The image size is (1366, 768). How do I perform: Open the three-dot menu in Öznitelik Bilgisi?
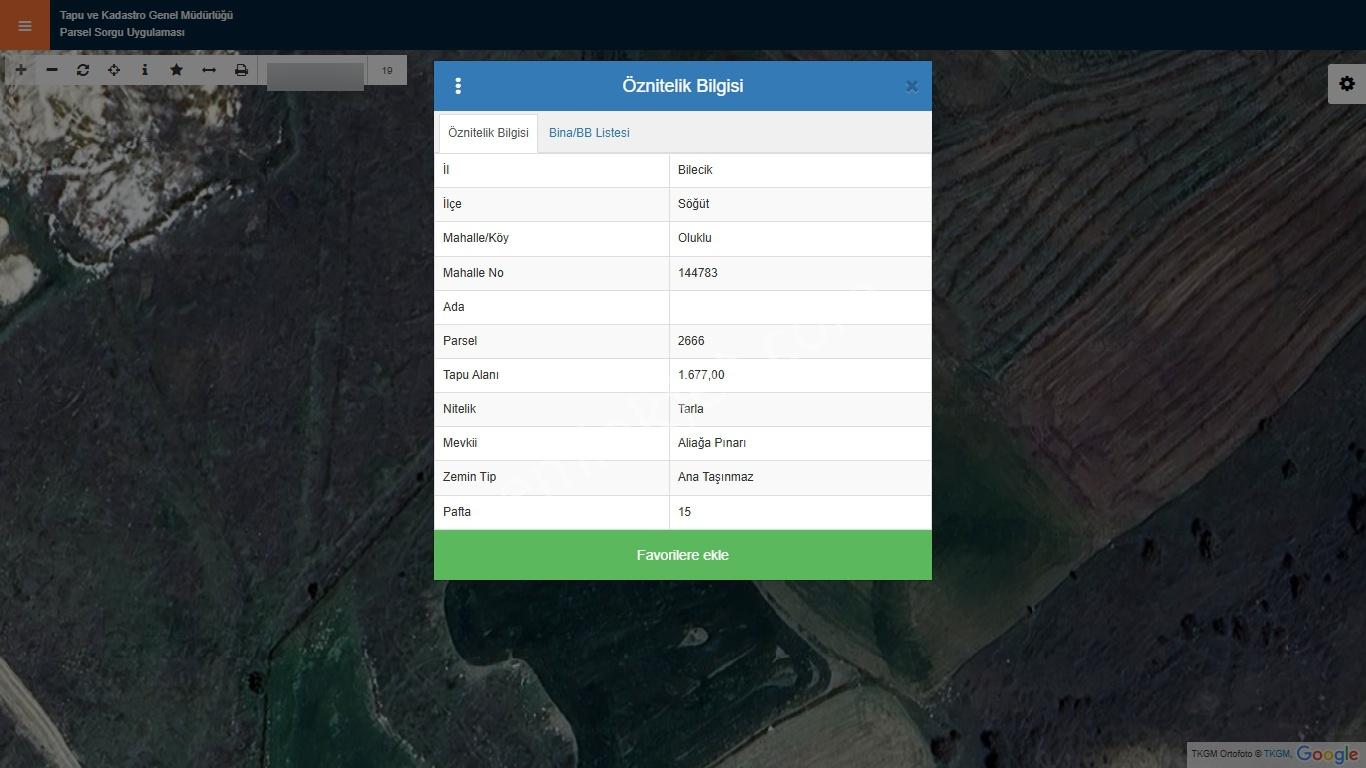[458, 86]
